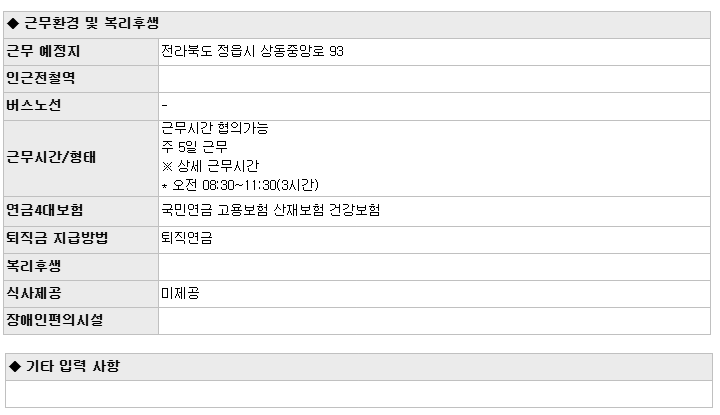Click the 근무시간 협의가능 text
The width and height of the screenshot is (720, 415).
pyautogui.click(x=214, y=128)
